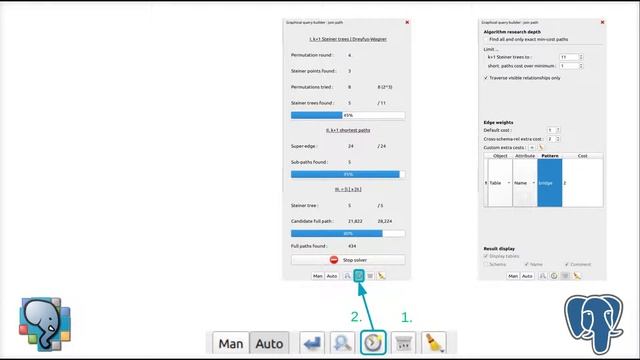640x360 pixels.
Task: Click broom icon beside Custom extra costs
Action: (541, 147)
